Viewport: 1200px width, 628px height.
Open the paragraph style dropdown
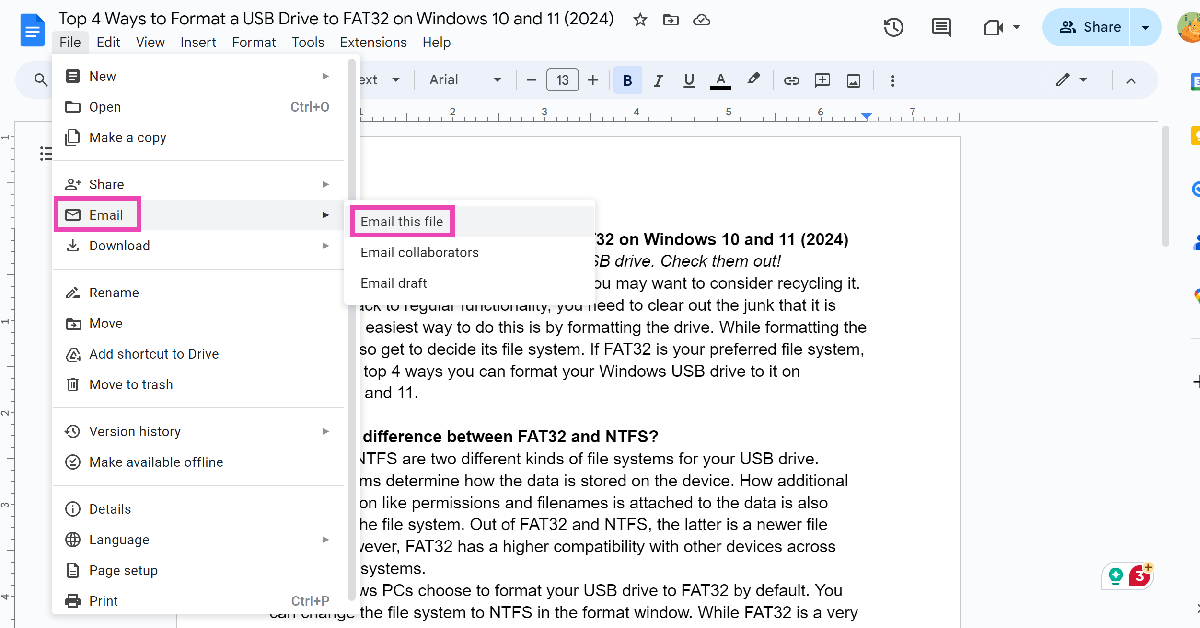(x=378, y=80)
